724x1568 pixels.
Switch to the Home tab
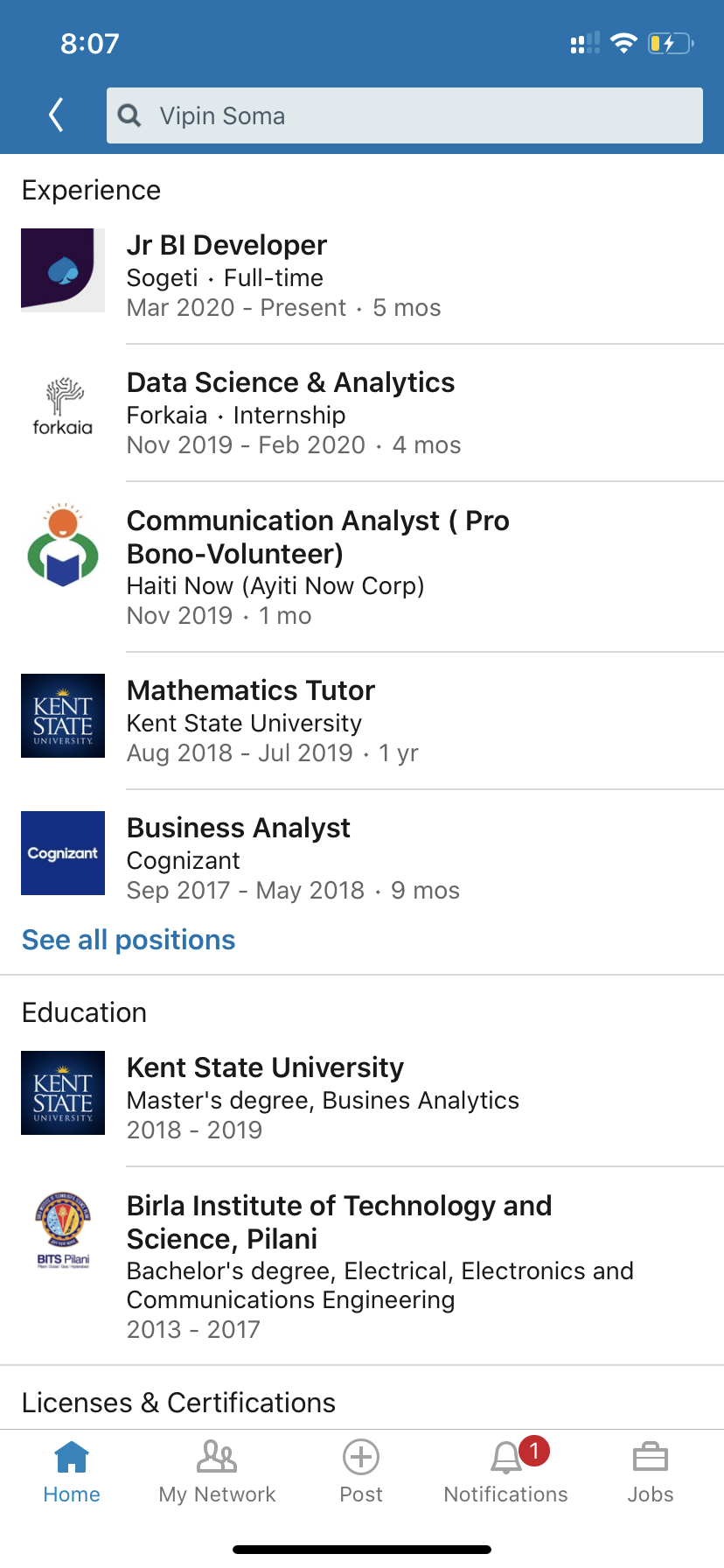72,1470
